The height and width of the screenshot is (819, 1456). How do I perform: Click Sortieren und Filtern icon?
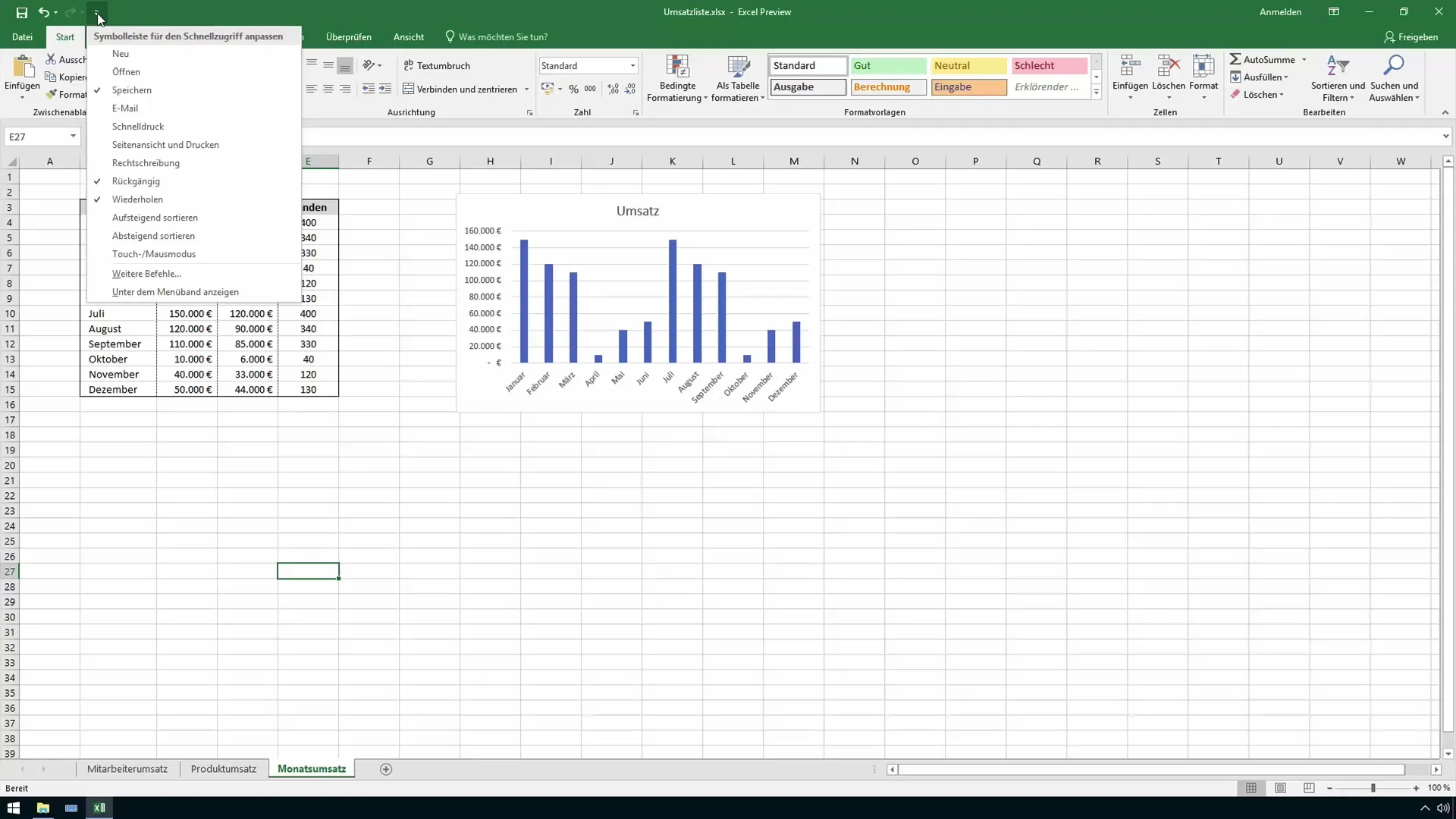click(1338, 67)
